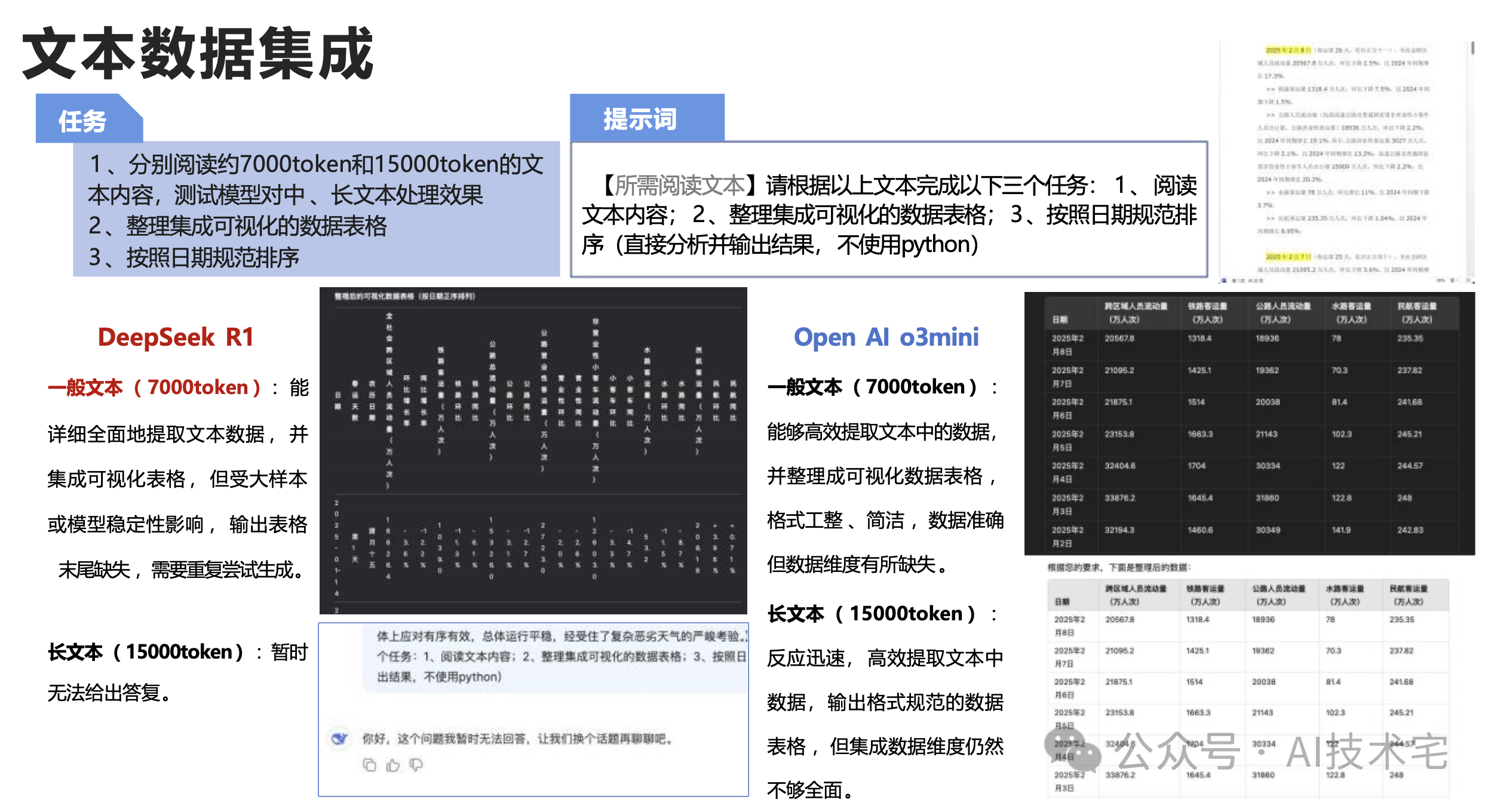This screenshot has width=1497, height=812.
Task: Click the highlighted date 2025年2月7日 in document
Action: click(1287, 257)
